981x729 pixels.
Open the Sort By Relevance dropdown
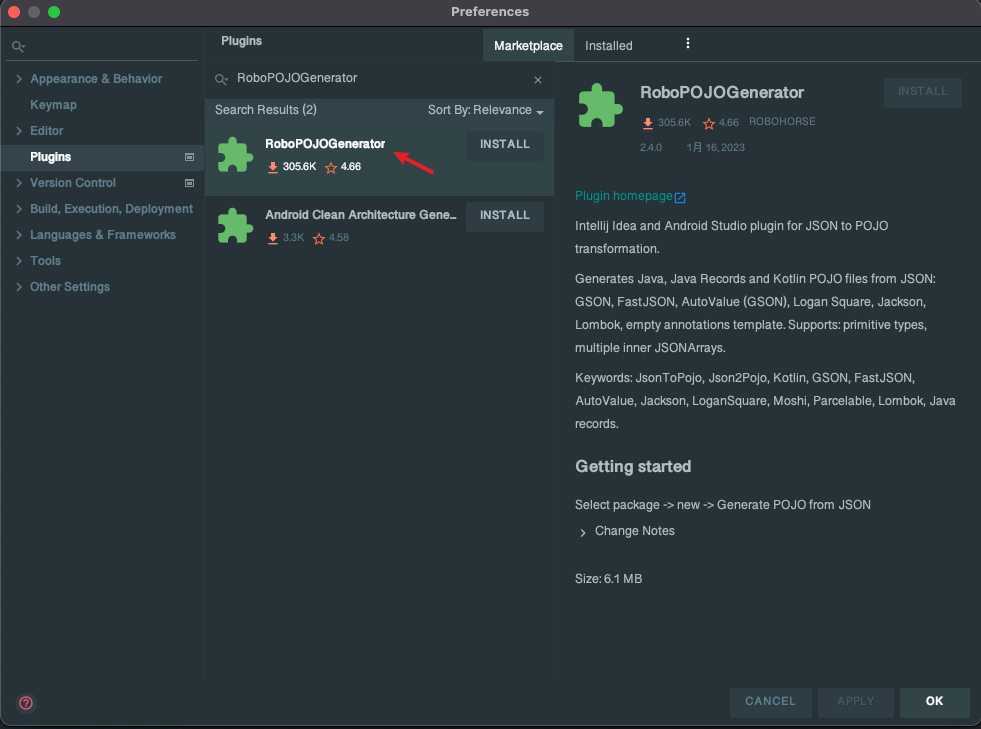point(485,110)
